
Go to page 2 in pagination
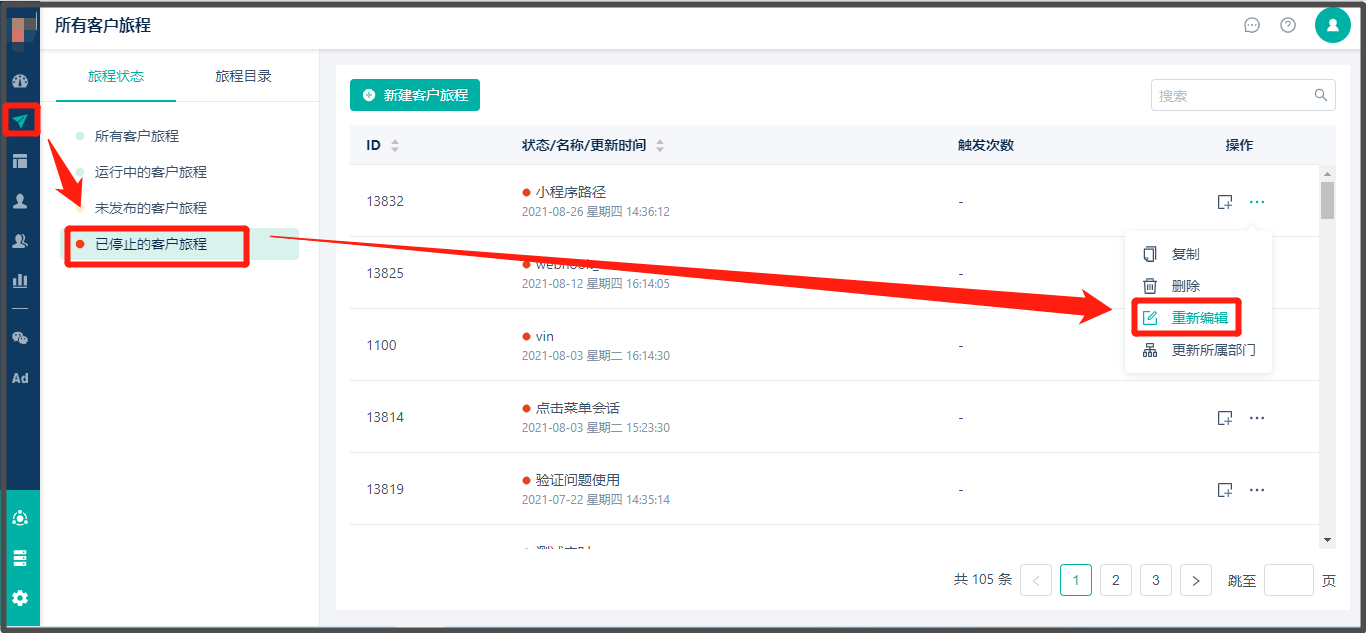point(1116,580)
